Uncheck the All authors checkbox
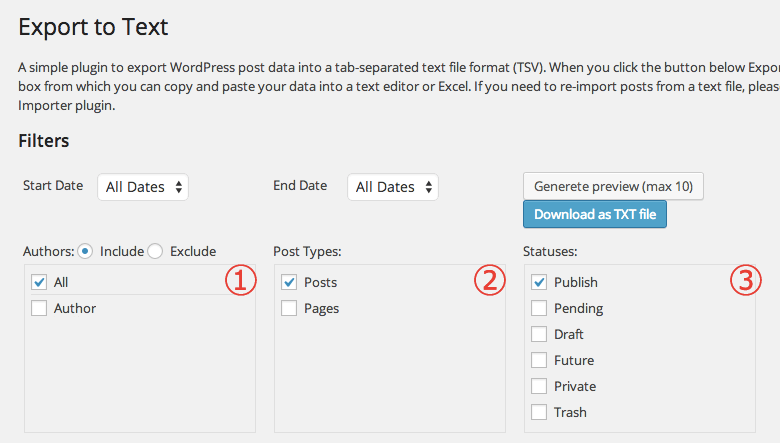The image size is (780, 443). coord(39,282)
